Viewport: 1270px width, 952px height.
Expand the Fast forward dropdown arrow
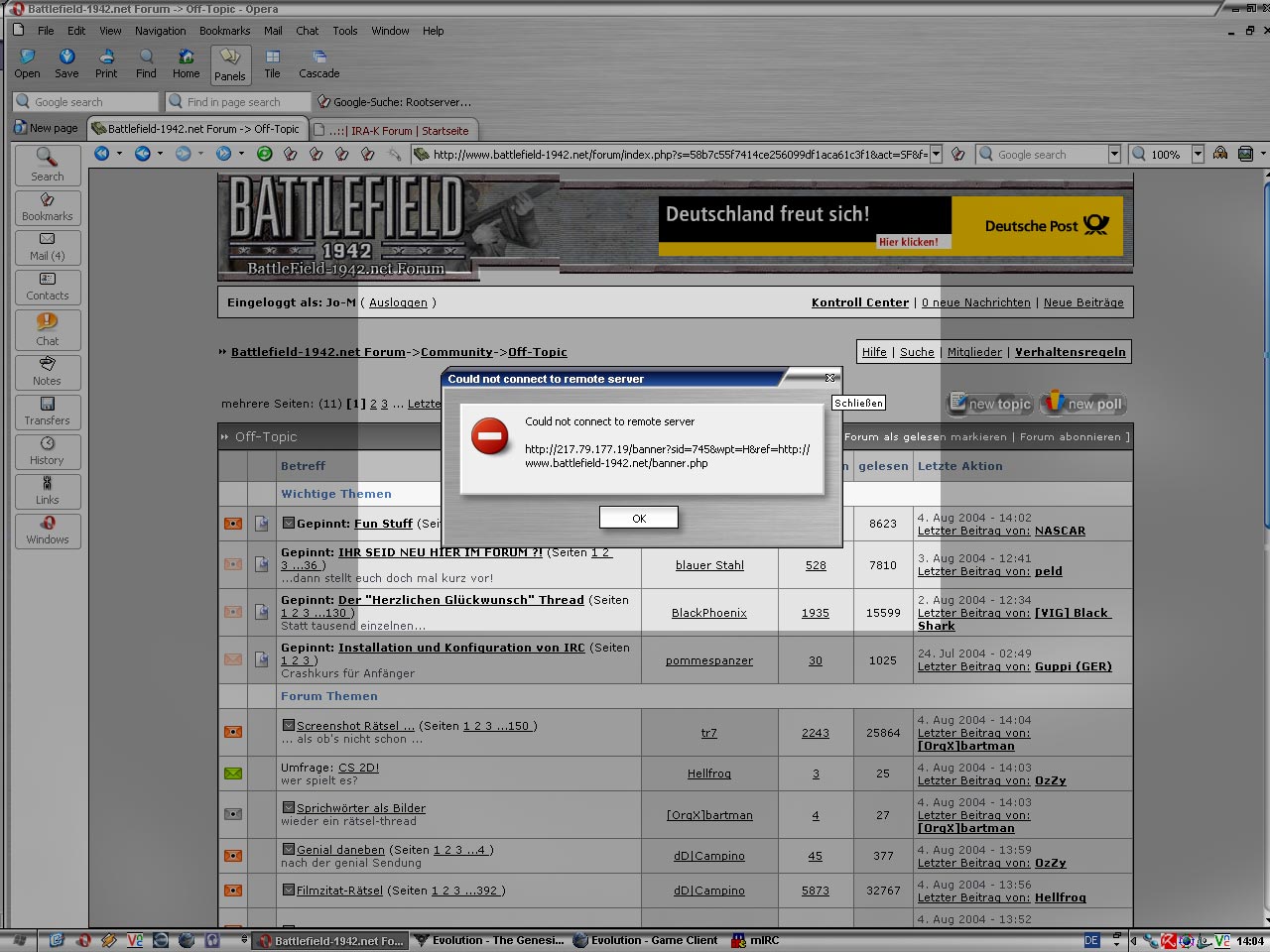pos(241,154)
